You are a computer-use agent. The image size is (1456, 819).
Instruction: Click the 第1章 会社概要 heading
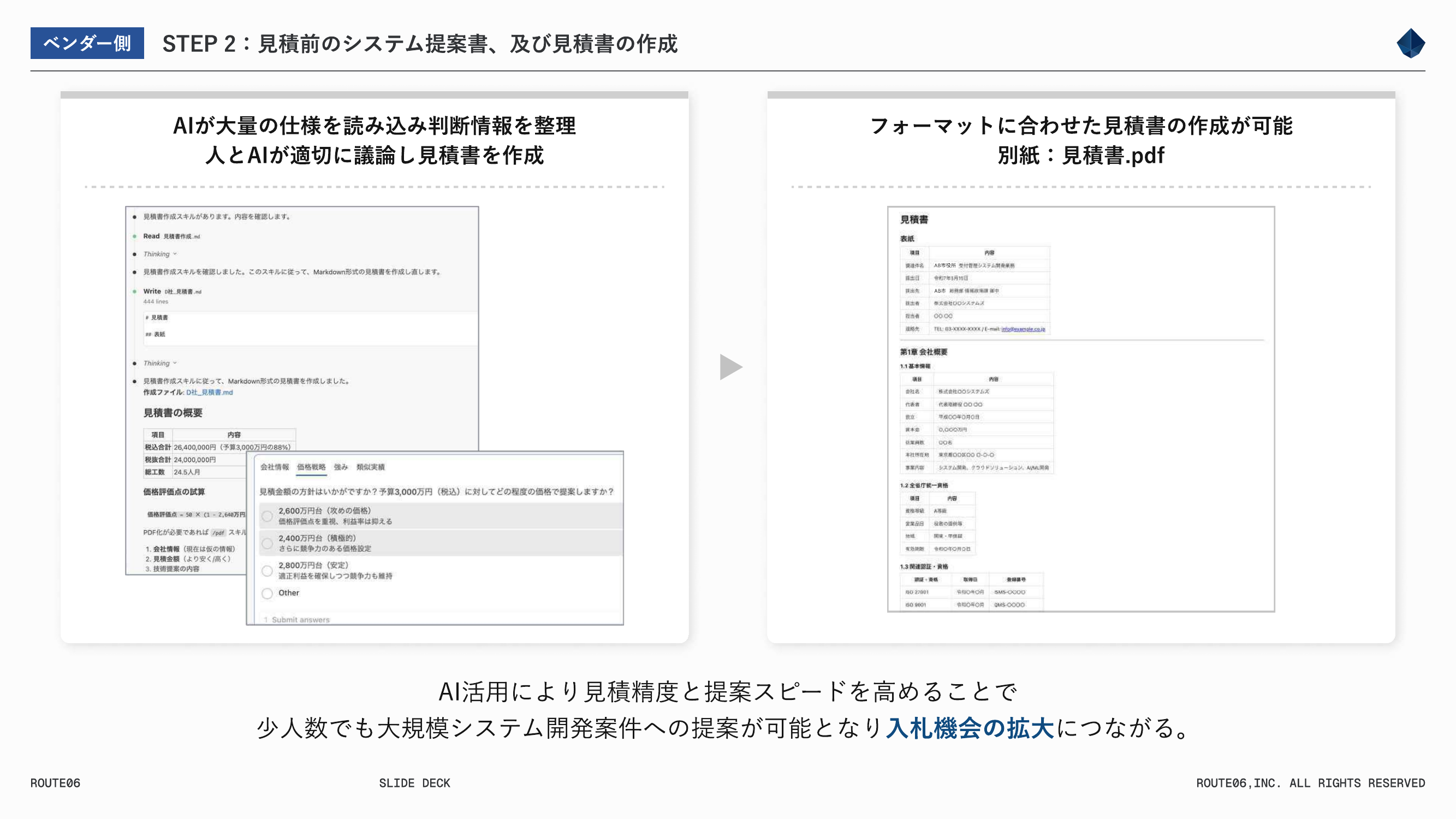[924, 352]
